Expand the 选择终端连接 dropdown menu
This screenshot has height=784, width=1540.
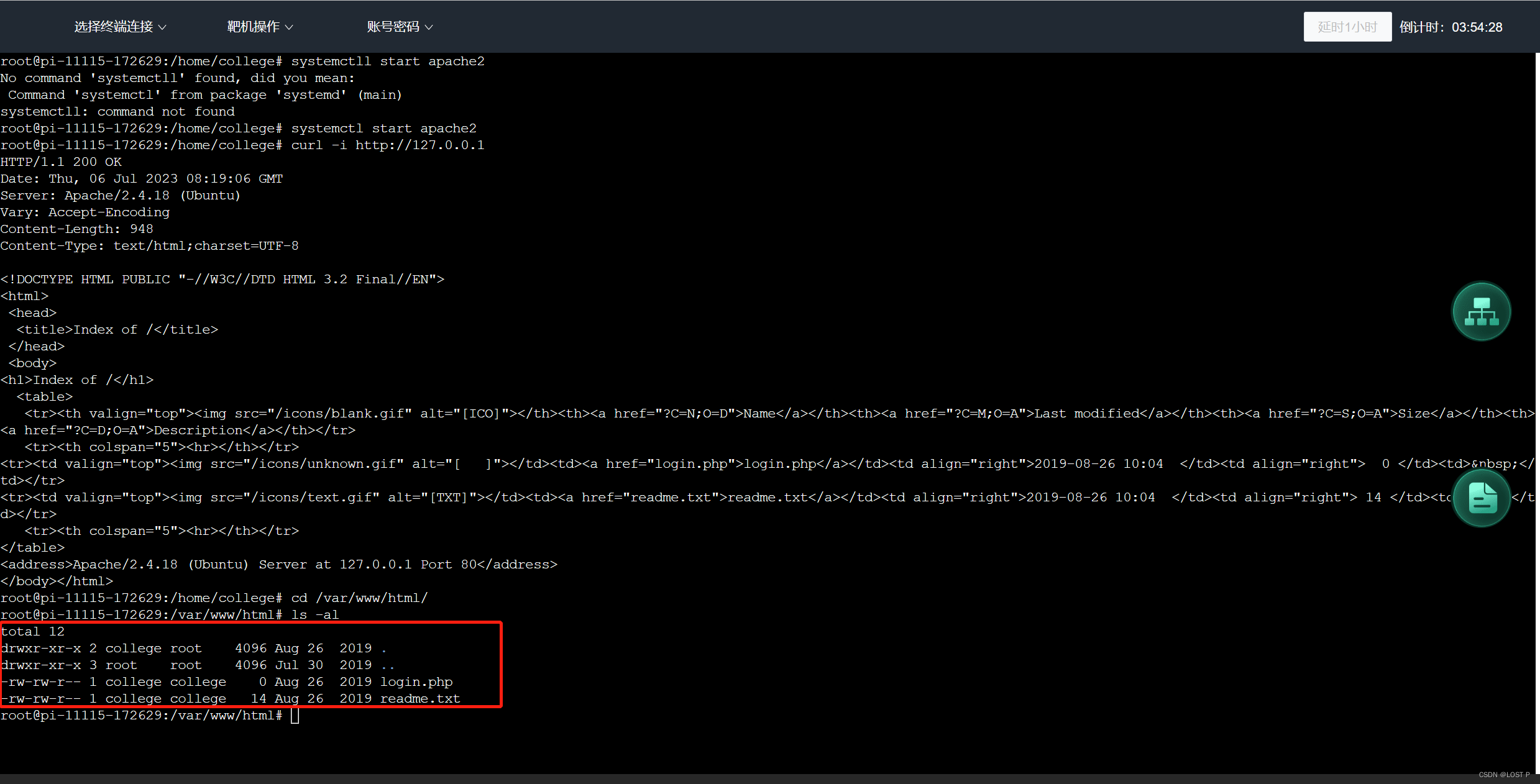coord(120,27)
